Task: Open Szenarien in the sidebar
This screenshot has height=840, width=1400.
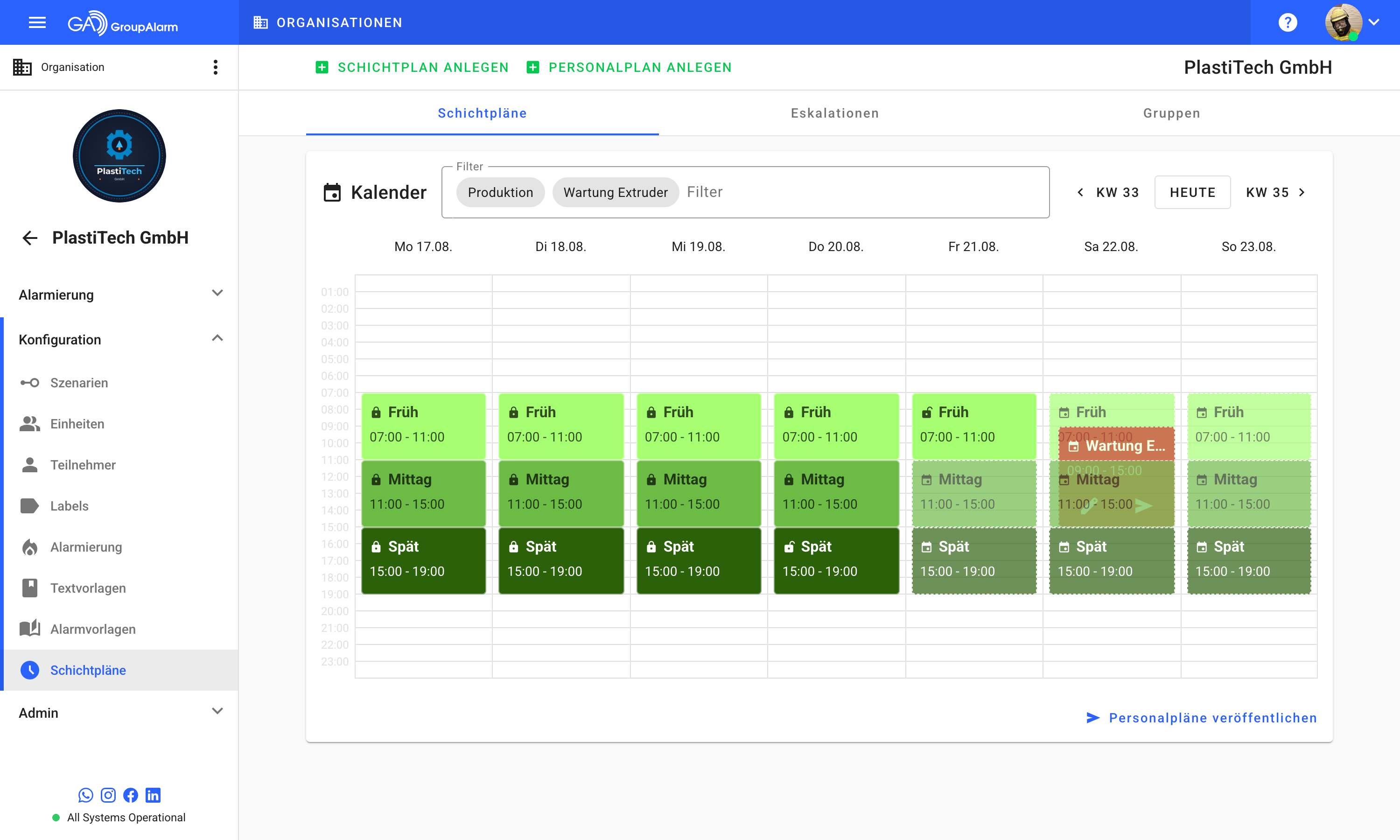Action: [x=121, y=383]
